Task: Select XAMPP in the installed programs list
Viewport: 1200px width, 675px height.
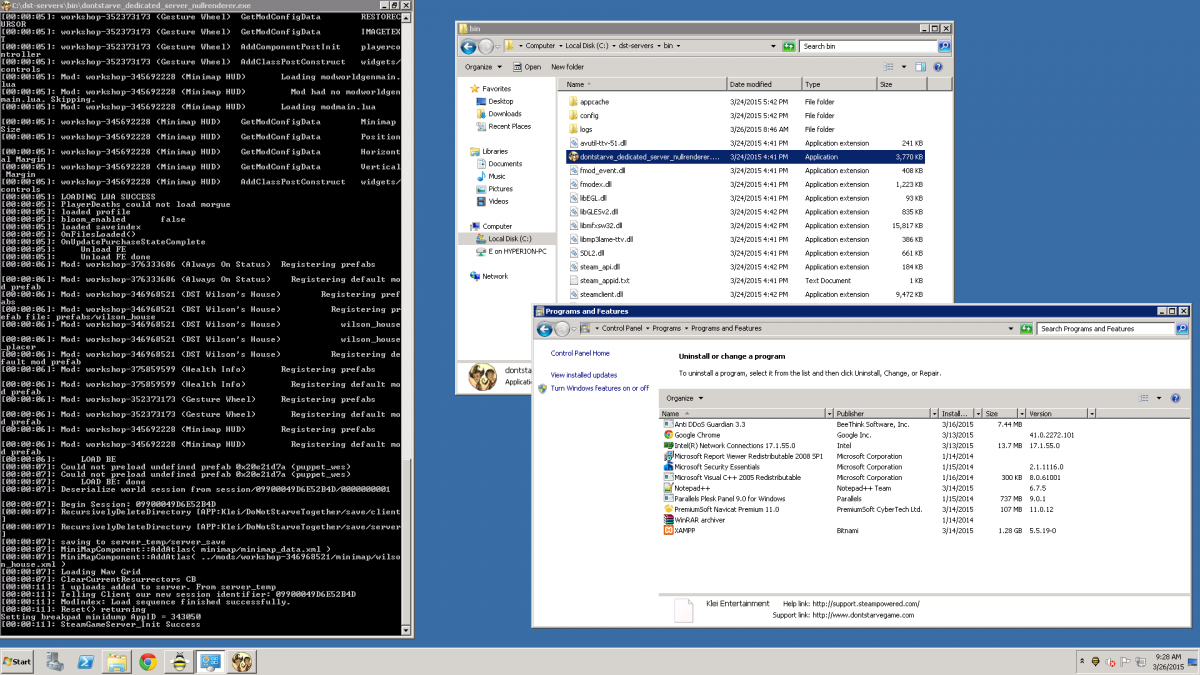Action: (x=684, y=530)
